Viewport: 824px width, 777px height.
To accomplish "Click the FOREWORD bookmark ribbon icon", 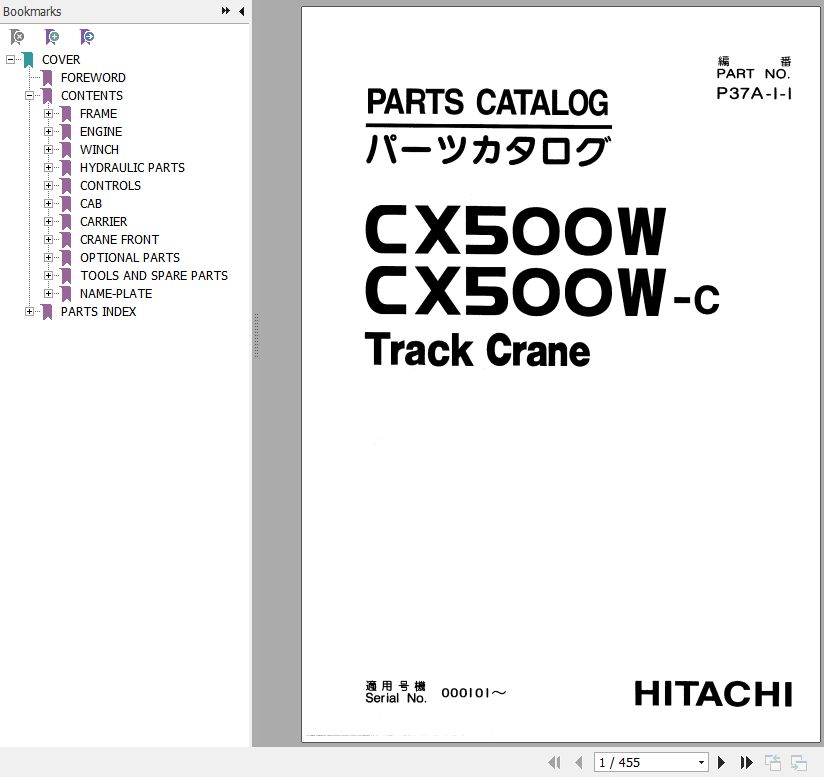I will tap(47, 78).
